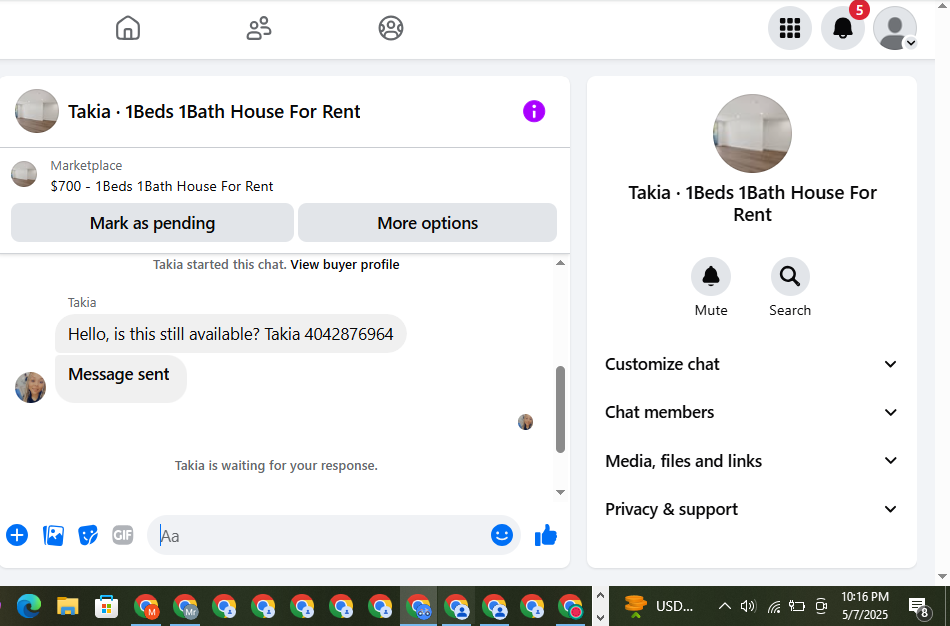The image size is (950, 626).
Task: Open the emoji picker smiley icon
Action: (x=502, y=535)
